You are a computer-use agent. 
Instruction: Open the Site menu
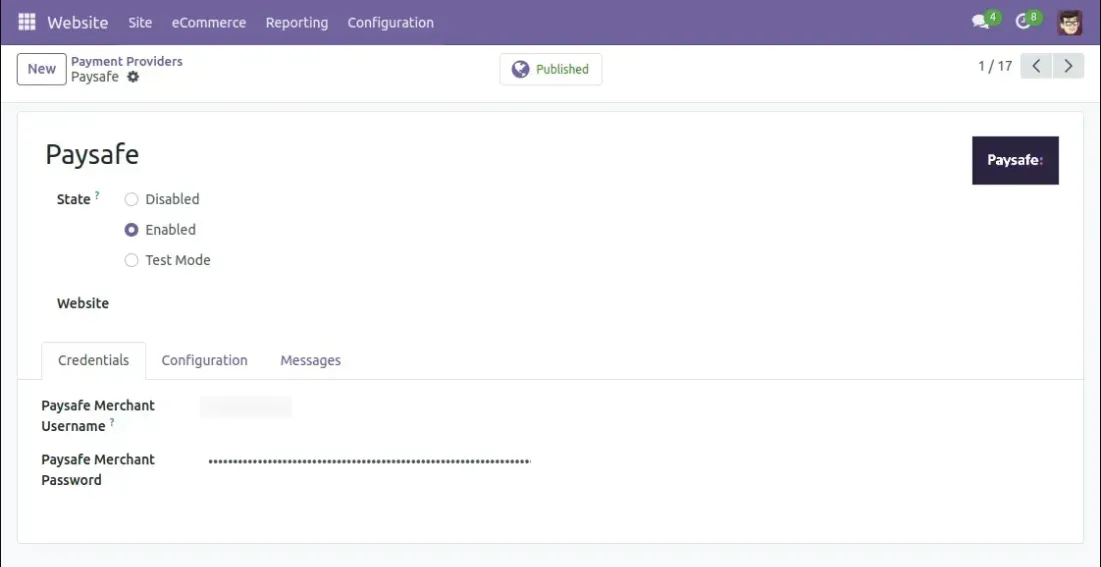[x=140, y=22]
